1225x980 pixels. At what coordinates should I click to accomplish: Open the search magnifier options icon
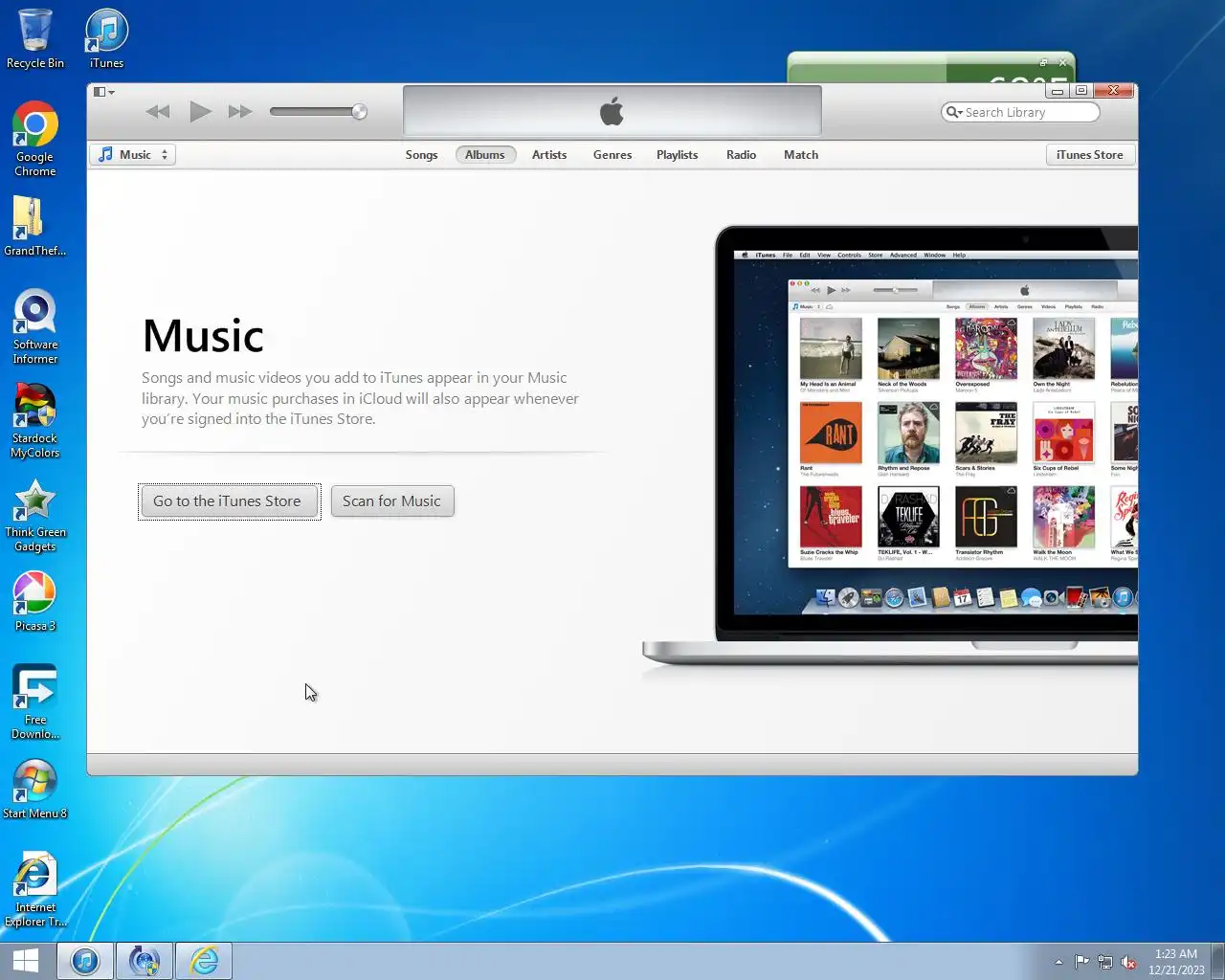pos(954,112)
